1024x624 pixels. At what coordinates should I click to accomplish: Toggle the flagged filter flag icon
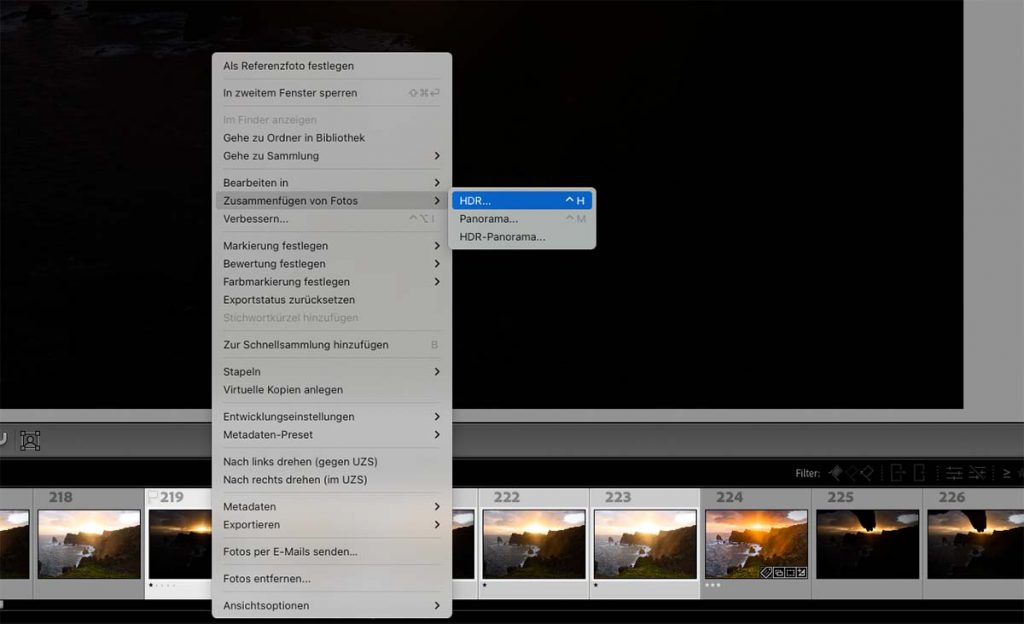pyautogui.click(x=835, y=473)
